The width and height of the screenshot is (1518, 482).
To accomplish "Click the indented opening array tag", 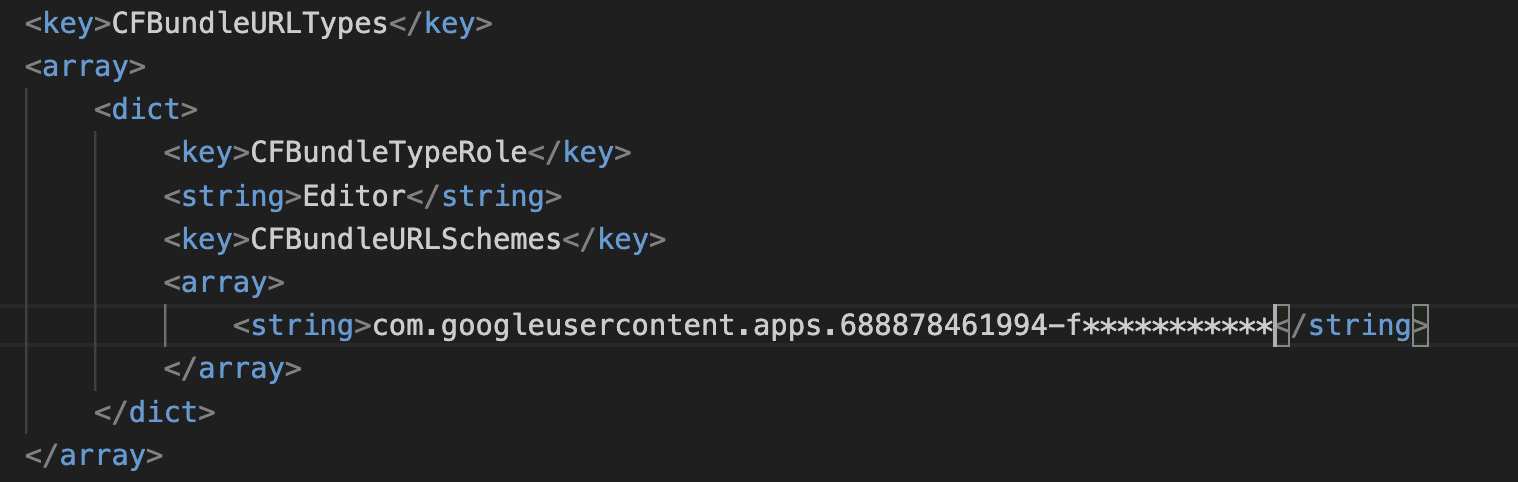I will (225, 282).
